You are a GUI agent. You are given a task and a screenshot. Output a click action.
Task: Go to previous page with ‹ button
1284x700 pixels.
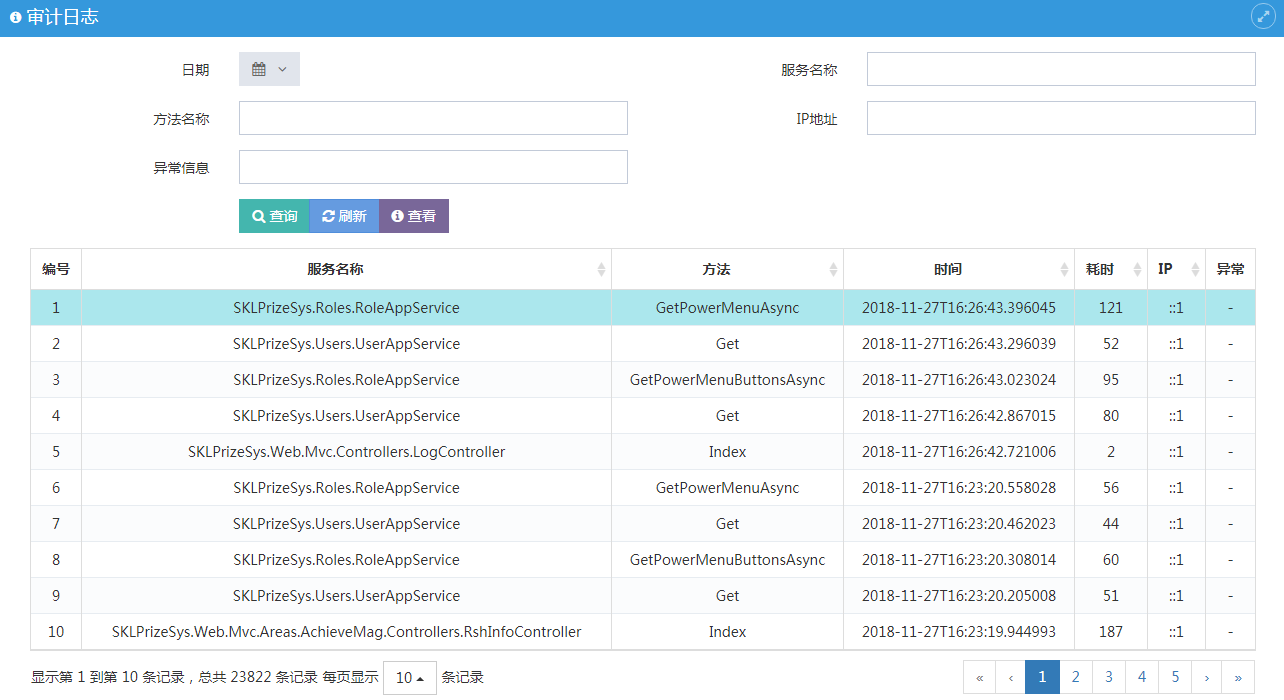click(1010, 677)
